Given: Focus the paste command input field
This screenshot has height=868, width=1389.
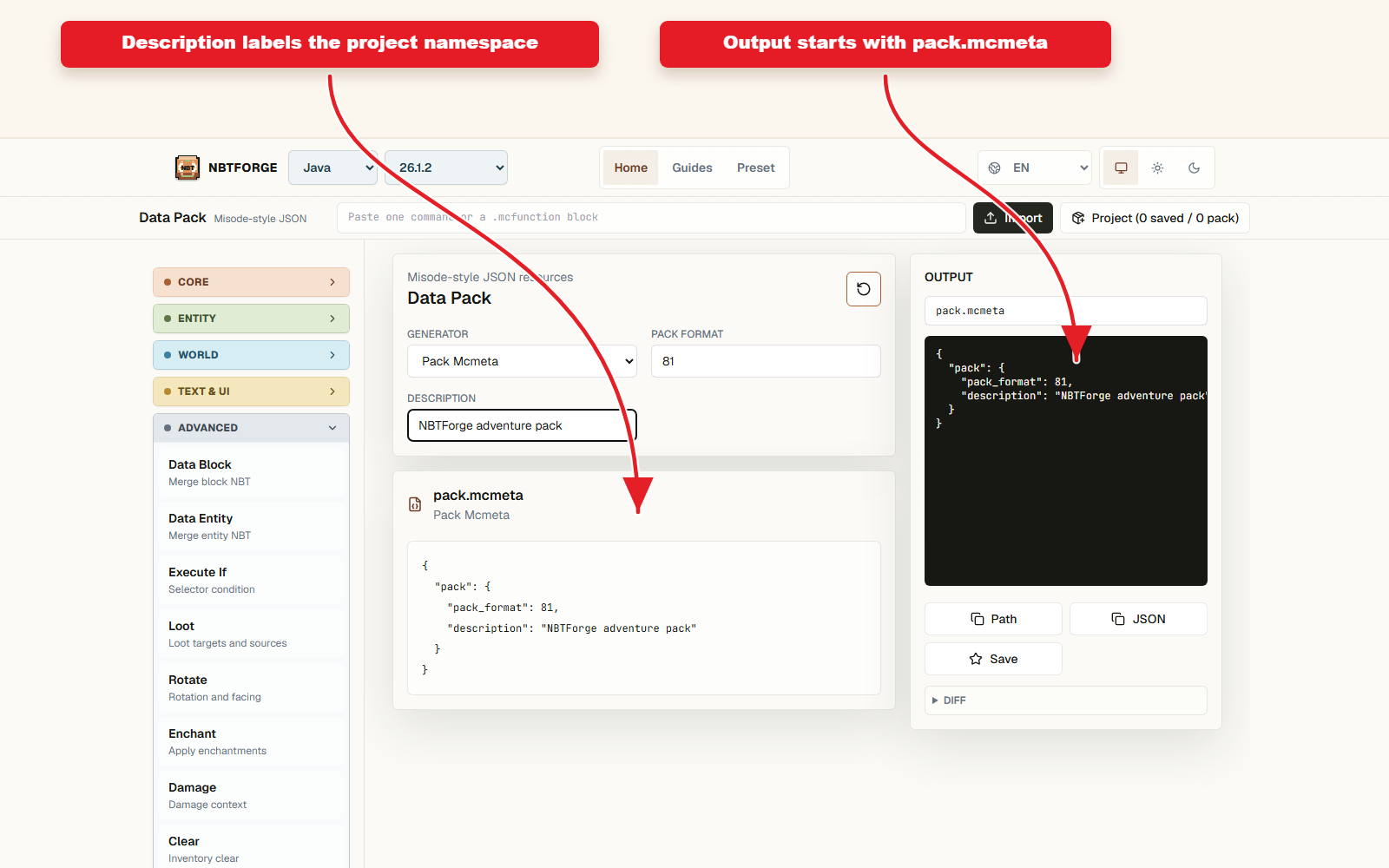Looking at the screenshot, I should pyautogui.click(x=651, y=218).
